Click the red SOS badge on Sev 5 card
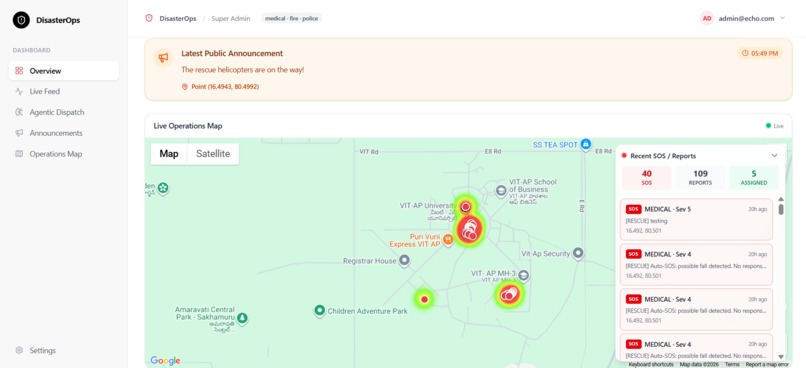The width and height of the screenshot is (806, 368). (633, 209)
